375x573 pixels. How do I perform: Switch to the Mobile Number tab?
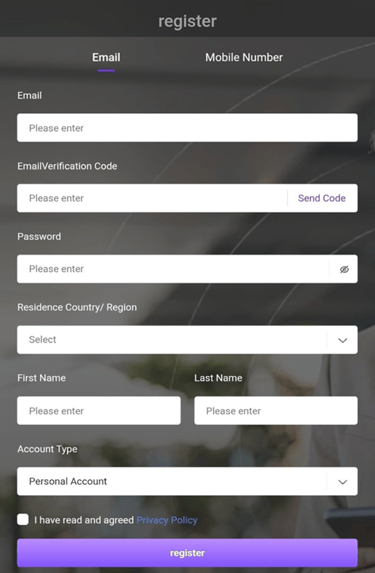tap(244, 57)
